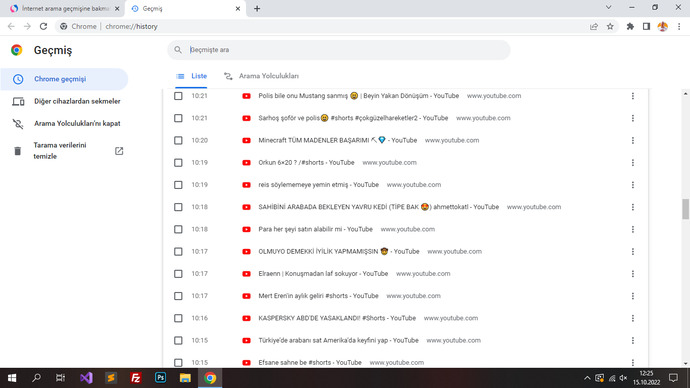Open actions menu for Sarhoş şoför ve polis entry
This screenshot has width=690, height=388.
633,118
